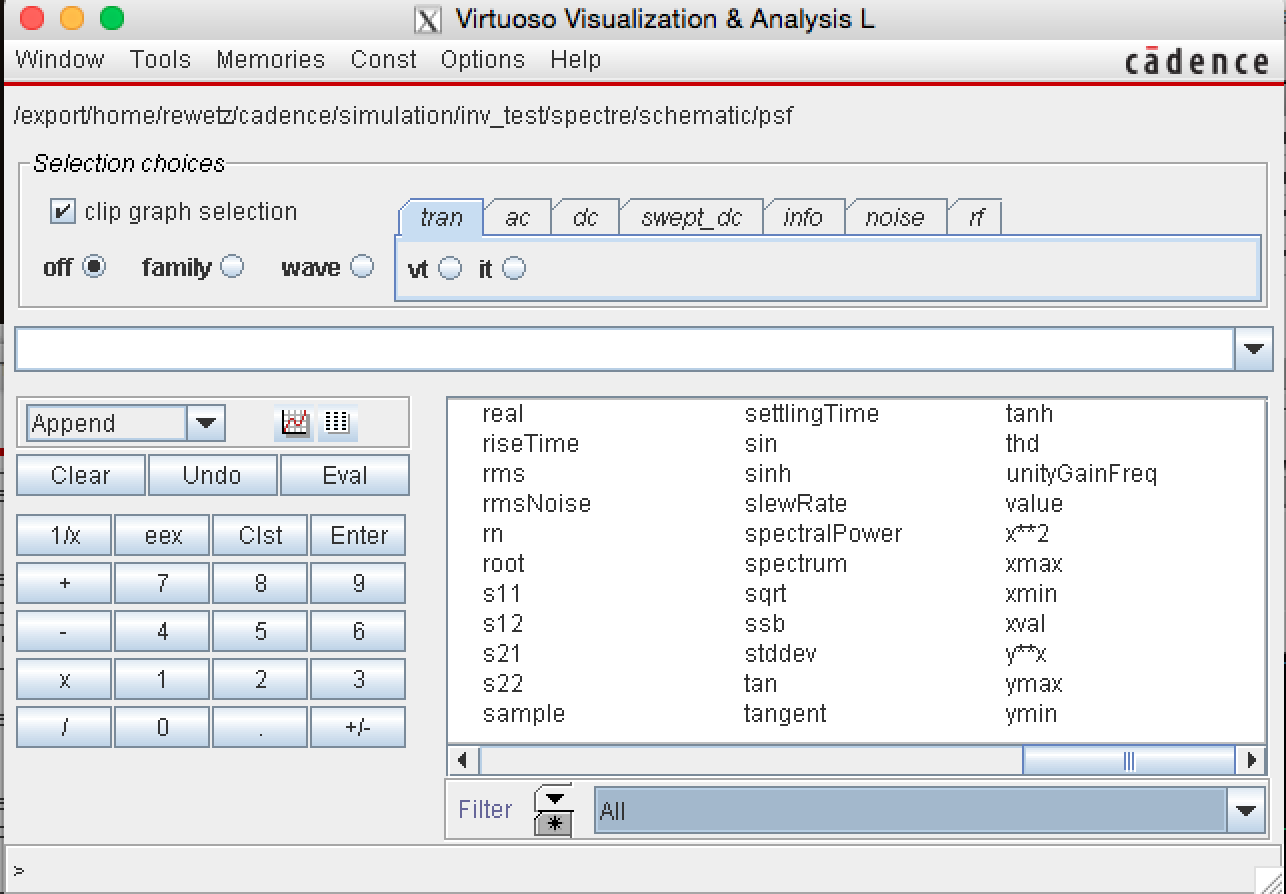1286x894 pixels.
Task: Click the filter toggle icon beside Filter
Action: [x=553, y=810]
